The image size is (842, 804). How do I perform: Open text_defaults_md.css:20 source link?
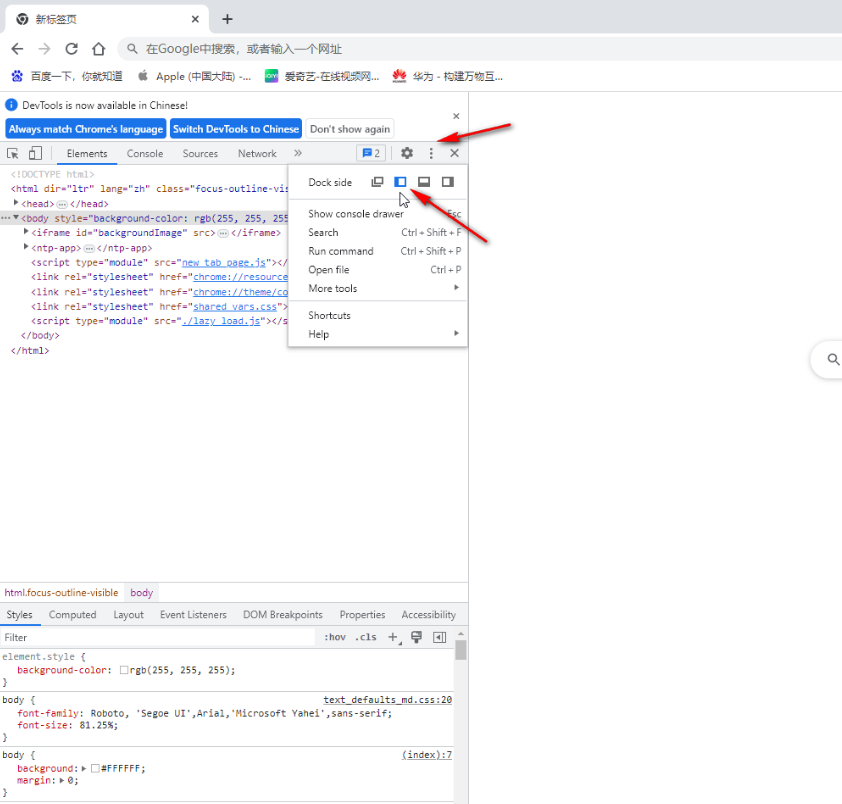coord(388,700)
